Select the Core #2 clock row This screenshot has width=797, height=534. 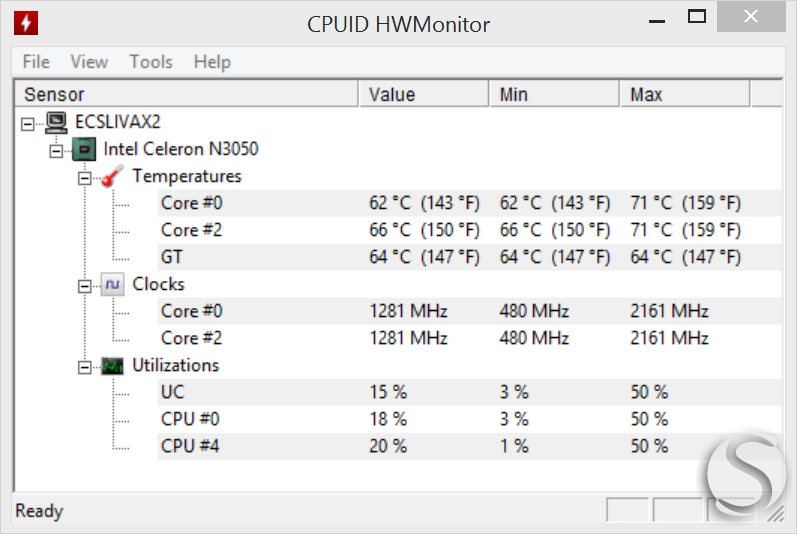469,338
